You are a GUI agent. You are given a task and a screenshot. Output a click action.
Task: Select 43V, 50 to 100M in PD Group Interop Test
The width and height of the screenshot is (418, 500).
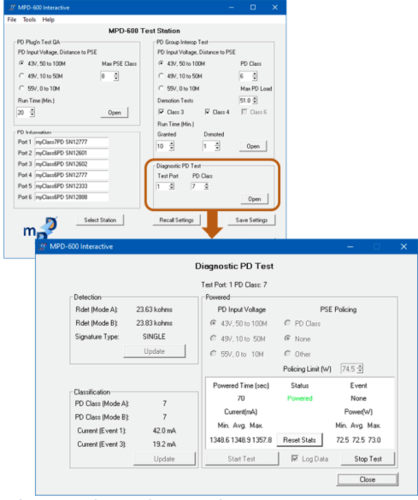click(182, 63)
